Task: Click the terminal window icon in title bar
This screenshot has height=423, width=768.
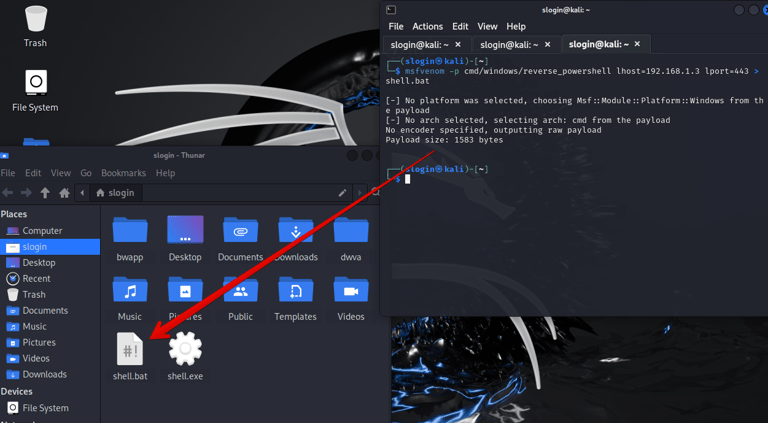Action: point(391,10)
